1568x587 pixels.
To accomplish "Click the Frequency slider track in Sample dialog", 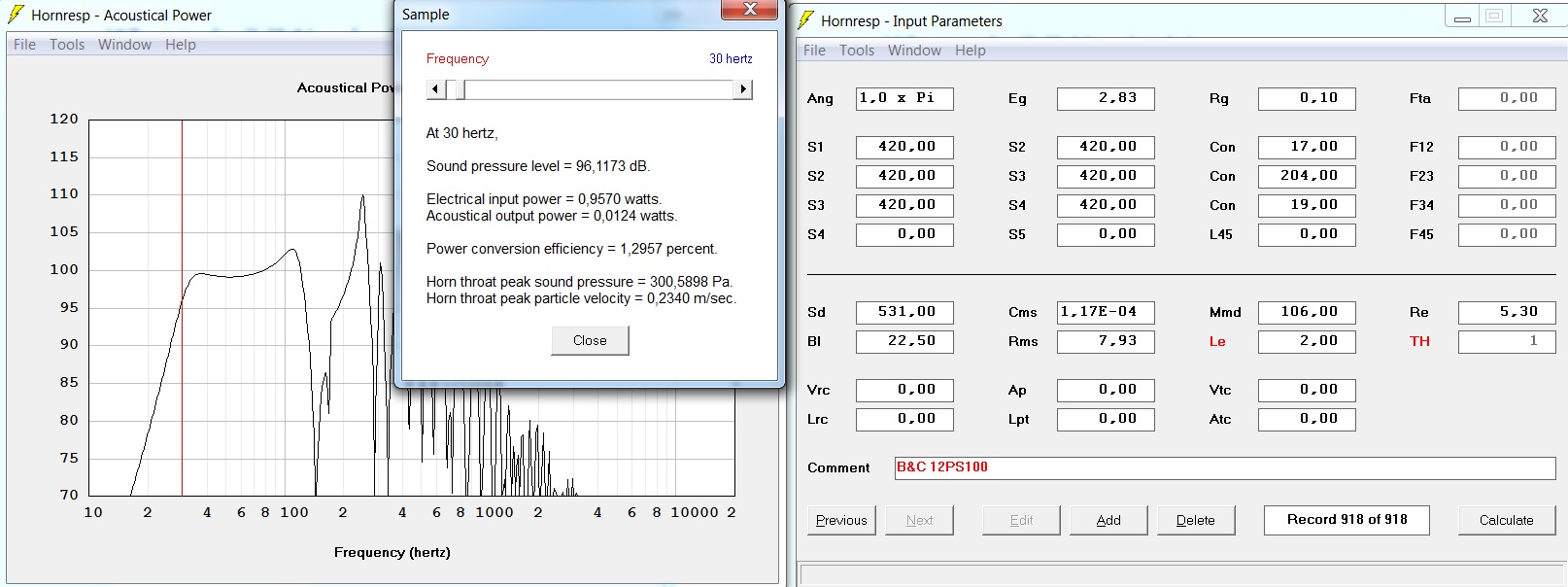I will (589, 89).
